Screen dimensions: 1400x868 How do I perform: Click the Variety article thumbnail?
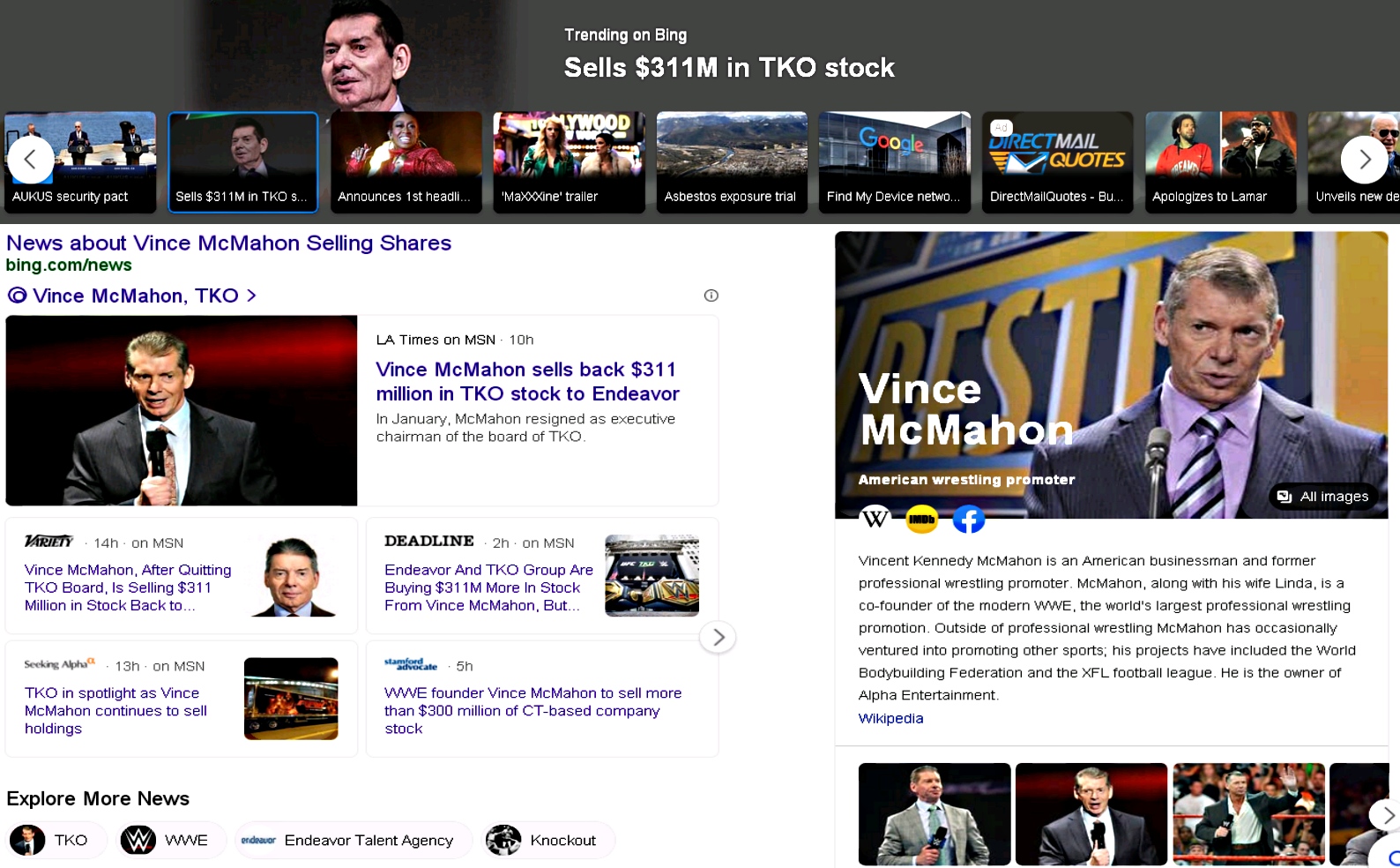(x=292, y=575)
